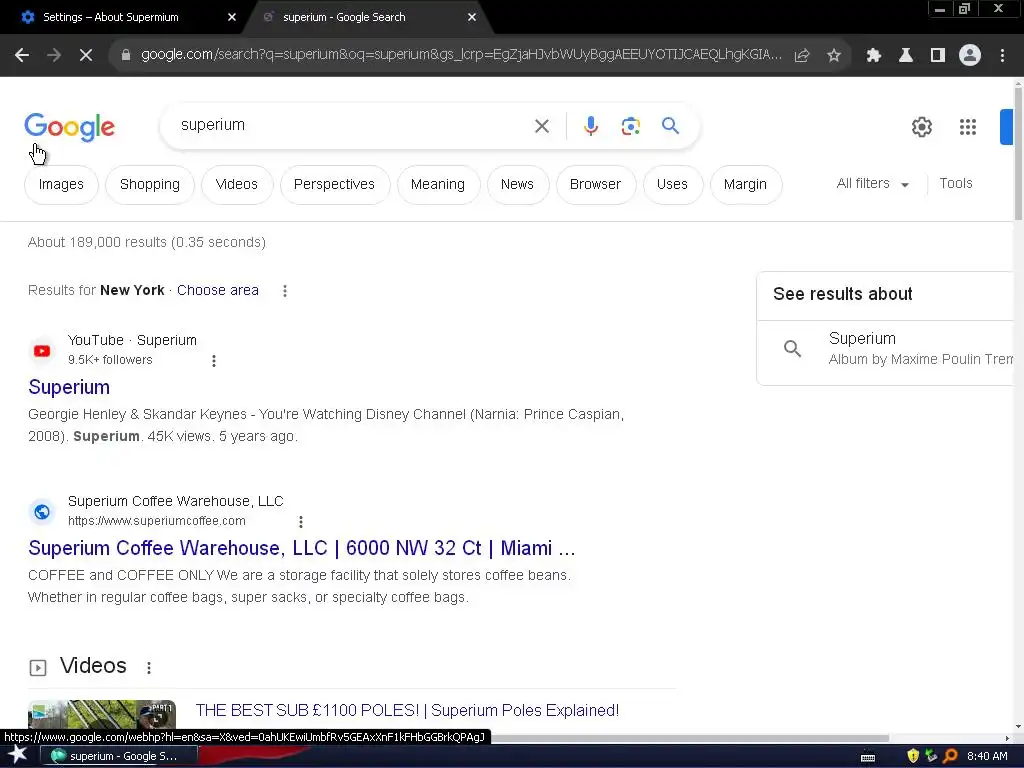The height and width of the screenshot is (768, 1024).
Task: Select the News filter chip
Action: [x=517, y=184]
